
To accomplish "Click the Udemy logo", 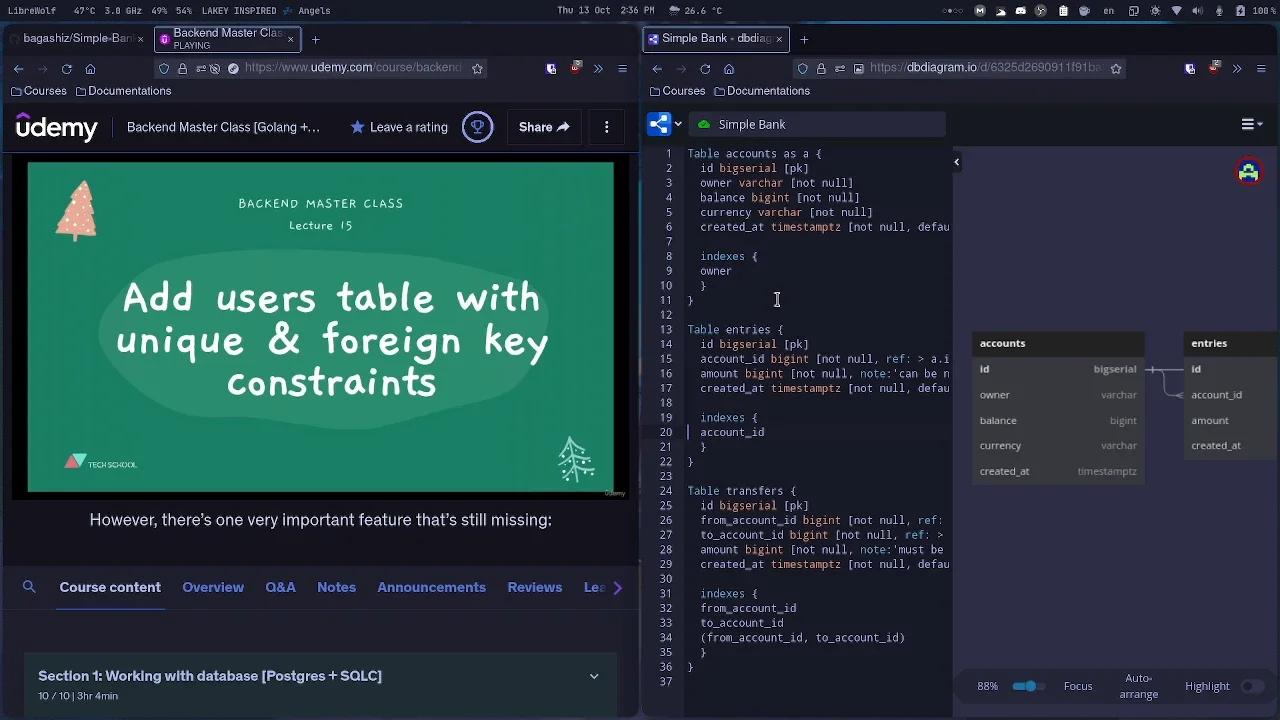I will click(56, 127).
